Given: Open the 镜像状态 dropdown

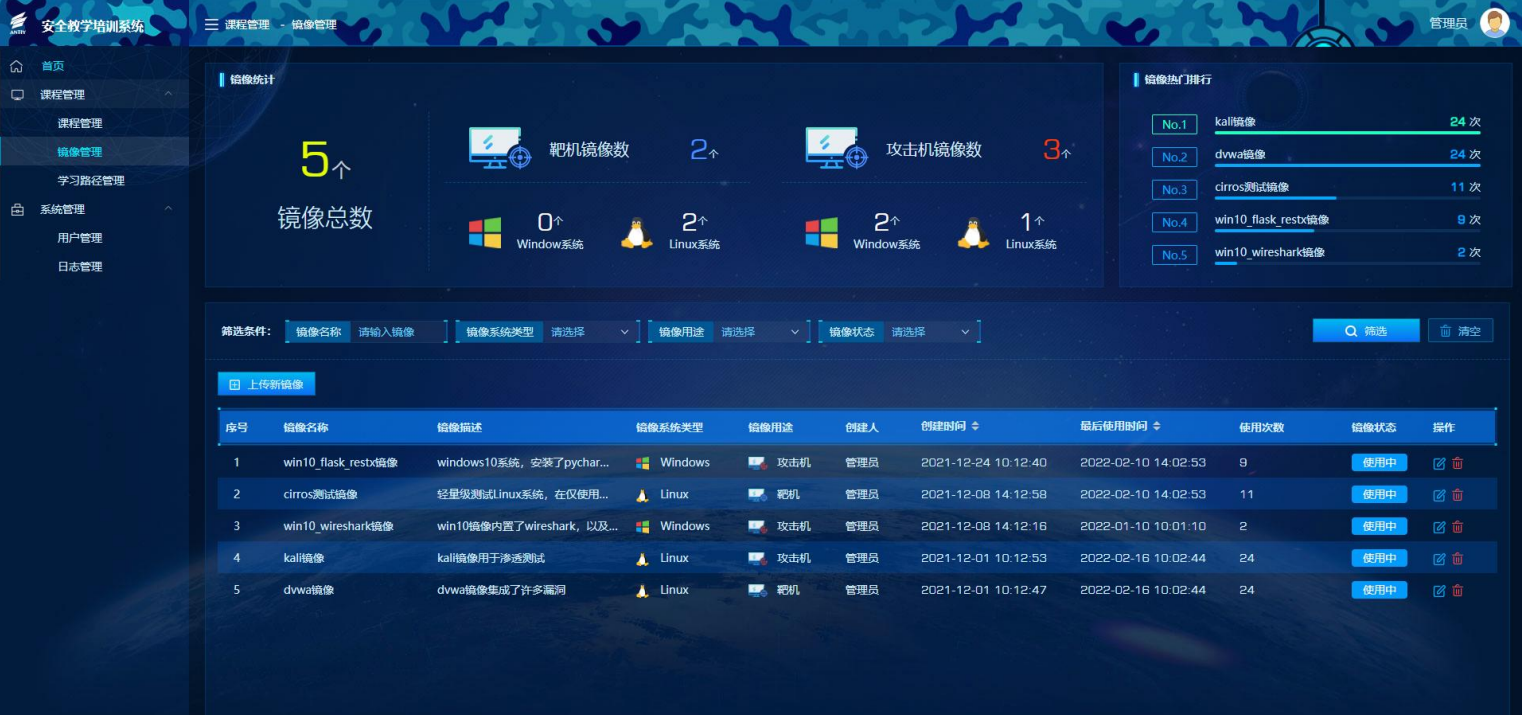Looking at the screenshot, I should point(930,330).
